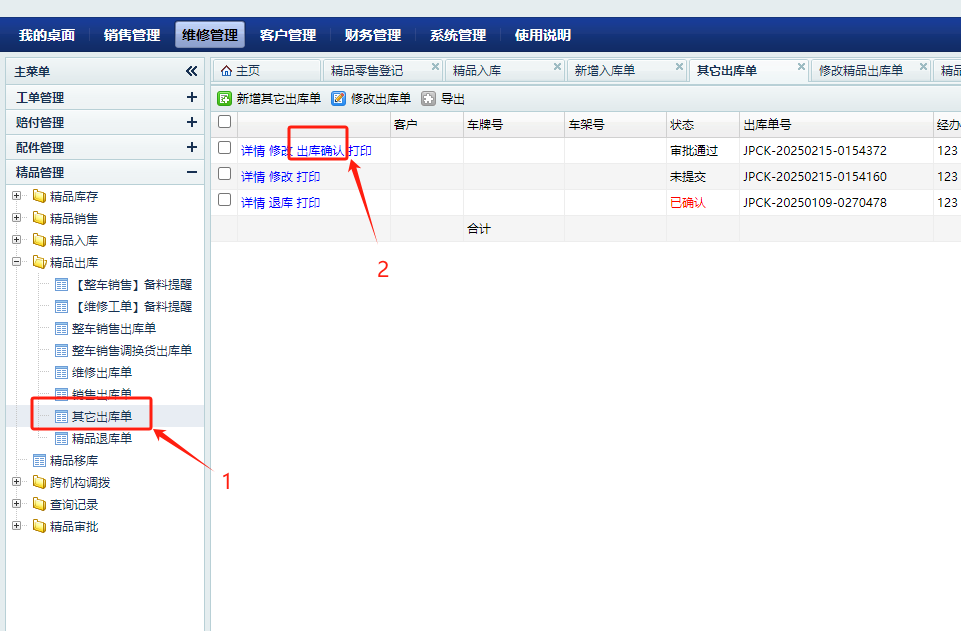Click 退库 link in third row

pyautogui.click(x=280, y=203)
